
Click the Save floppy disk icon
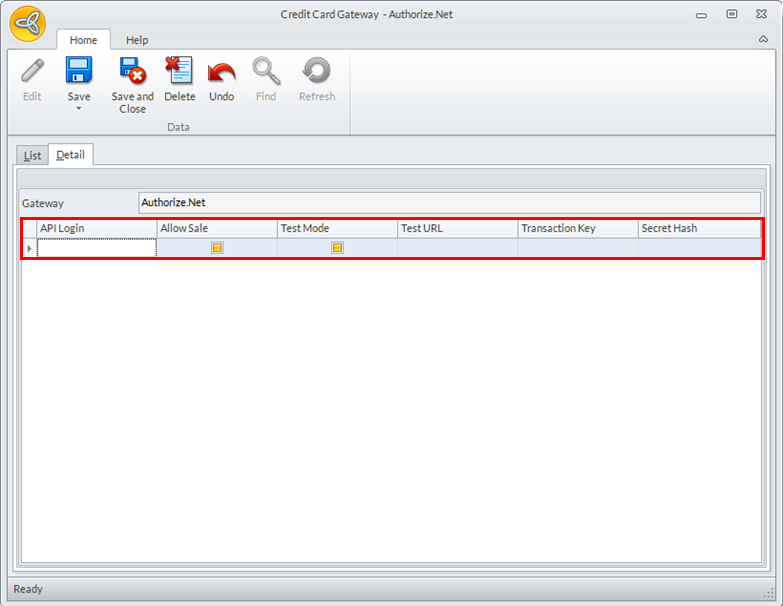click(79, 70)
